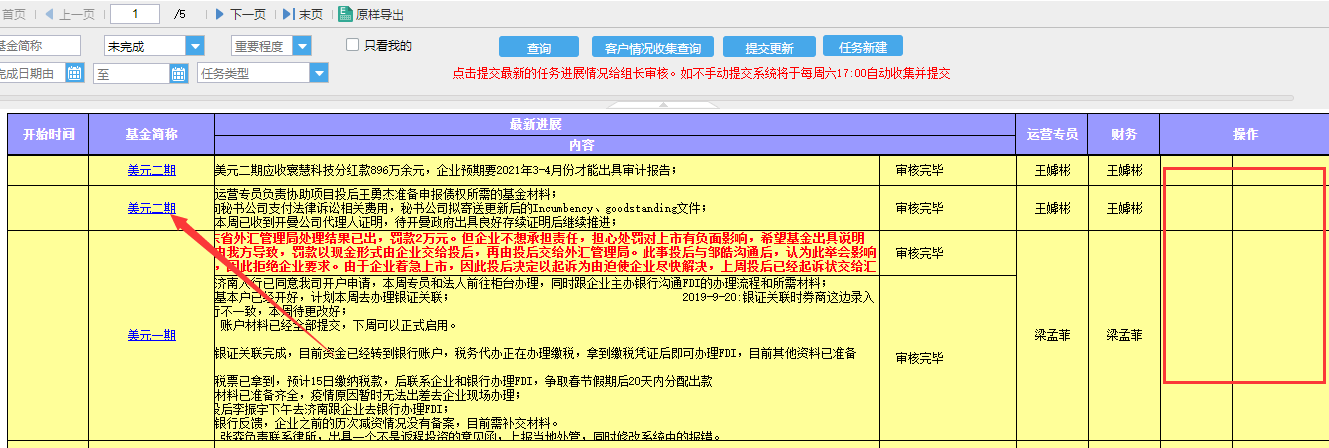1329x448 pixels.
Task: Go to previous page with 上一页 arrow
Action: click(x=51, y=14)
